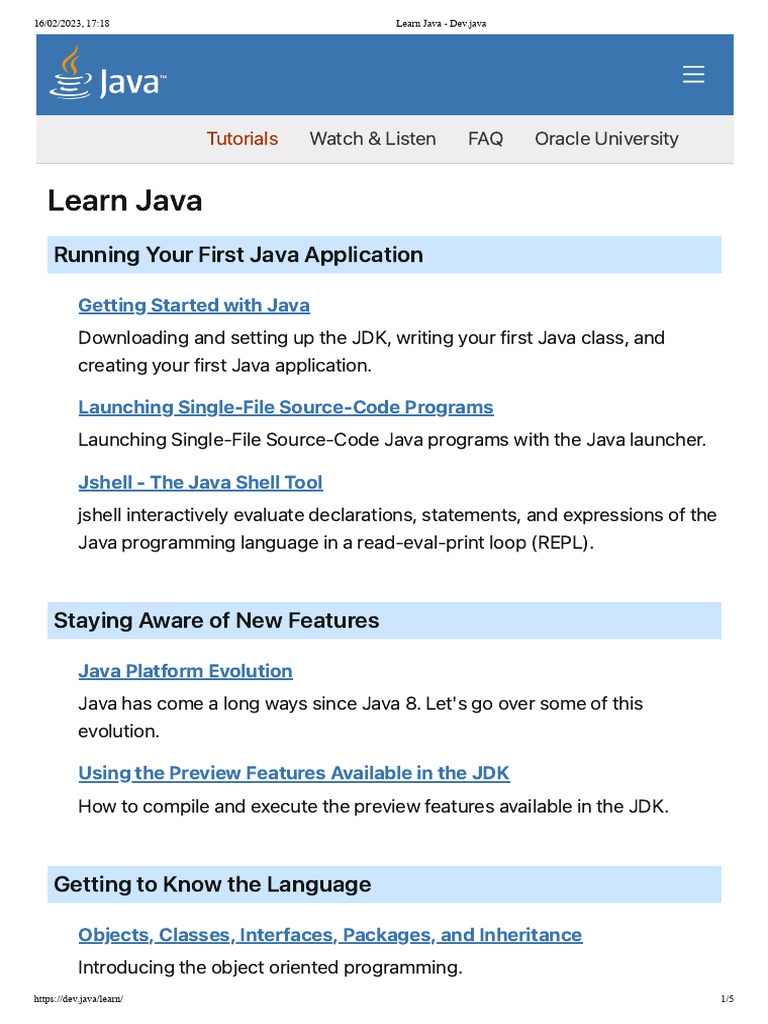Click the Java logo in header
Screen dimensions: 768x1024
107,76
